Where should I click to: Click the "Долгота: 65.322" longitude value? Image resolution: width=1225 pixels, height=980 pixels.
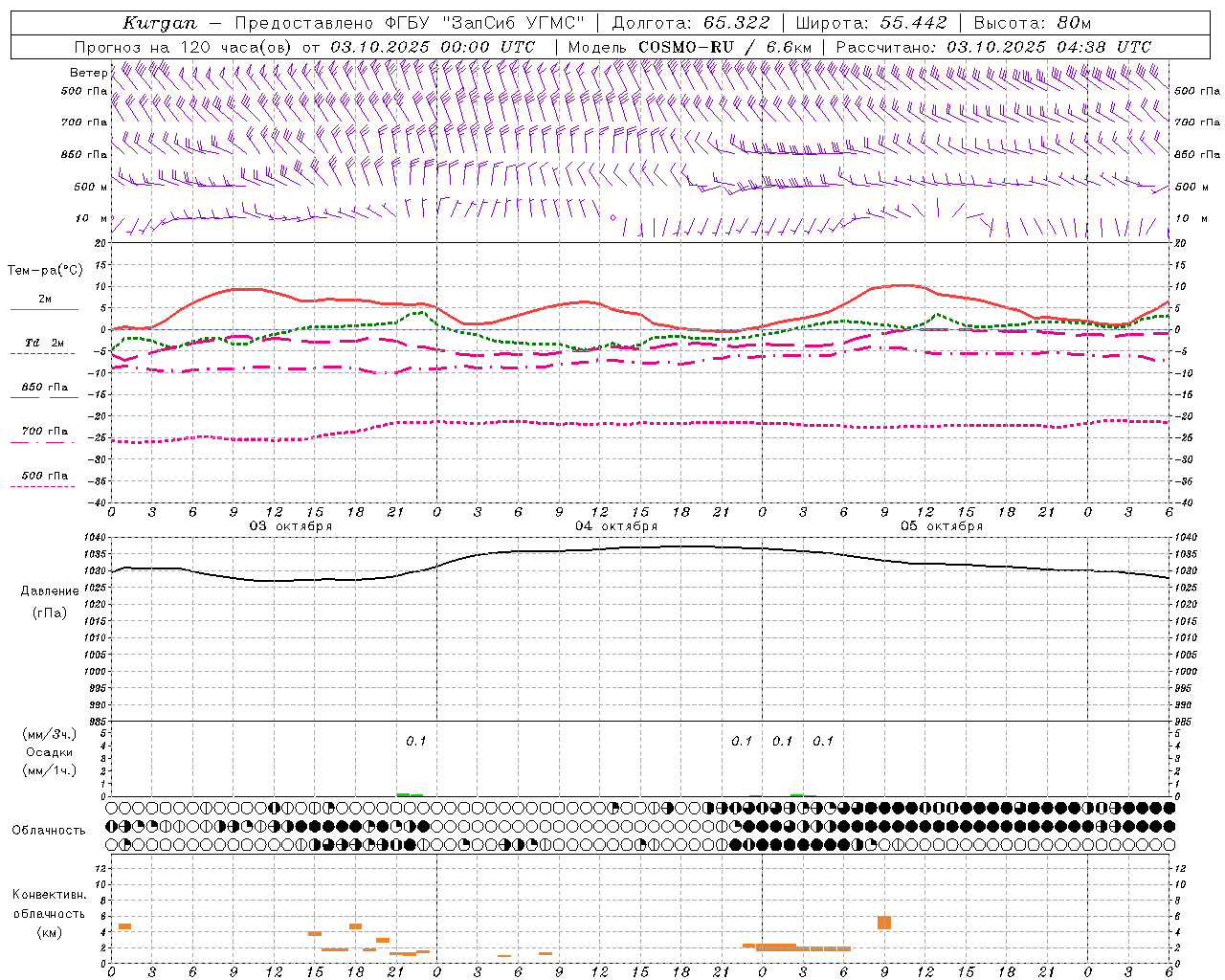691,23
